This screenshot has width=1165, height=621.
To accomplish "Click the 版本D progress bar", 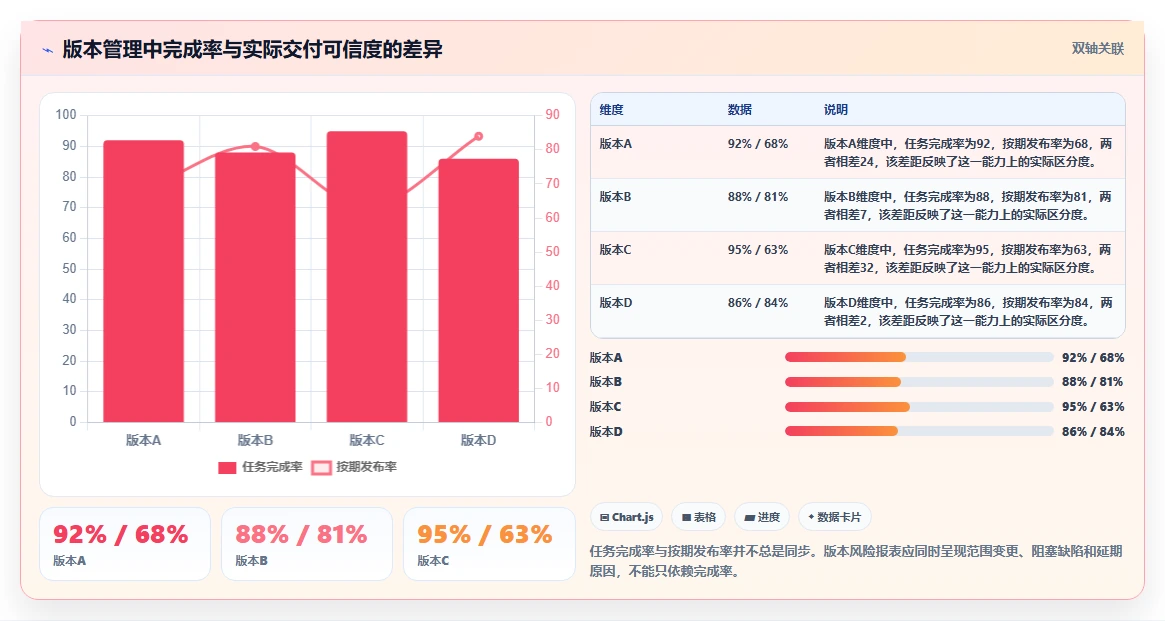I will coord(919,432).
